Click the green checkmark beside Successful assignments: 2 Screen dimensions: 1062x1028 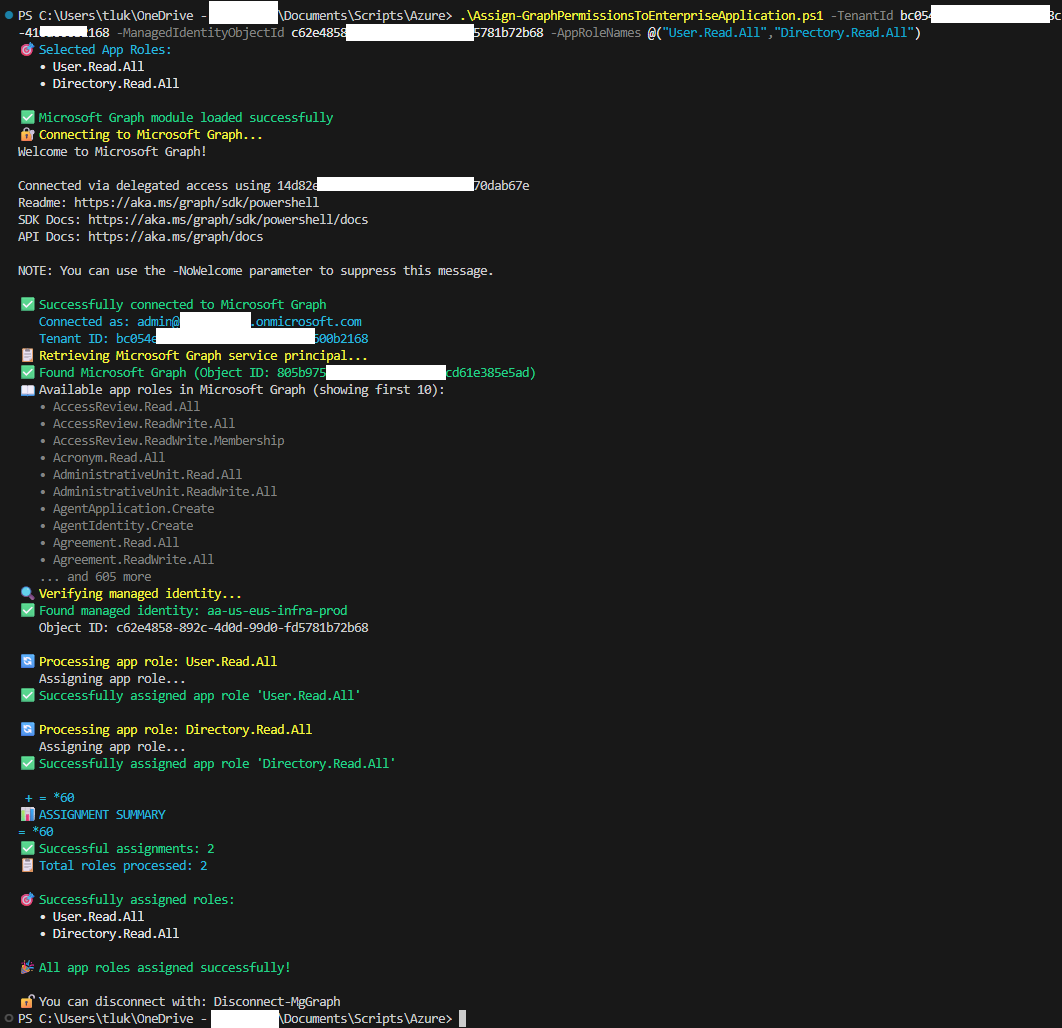(27, 849)
